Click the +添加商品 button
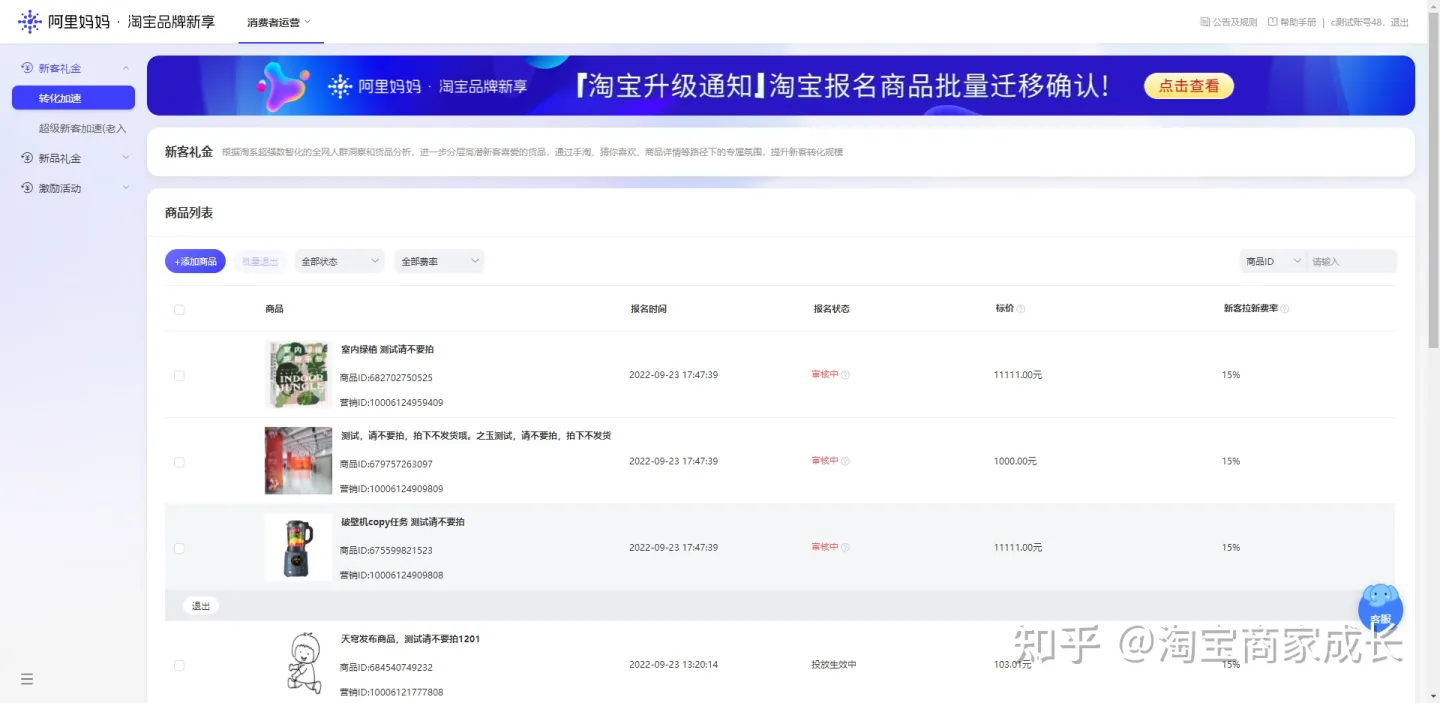Viewport: 1440px width, 703px height. click(x=195, y=261)
